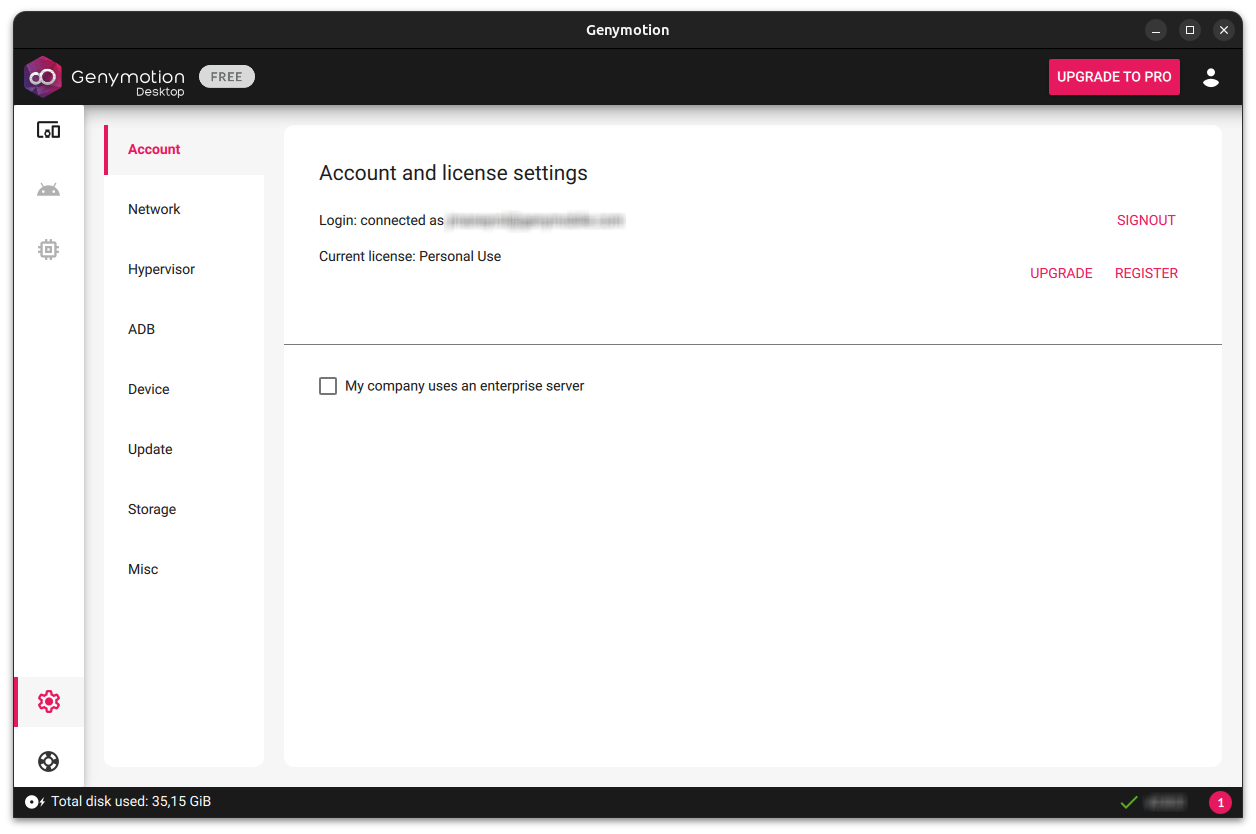Click the REGISTER link

click(1146, 273)
